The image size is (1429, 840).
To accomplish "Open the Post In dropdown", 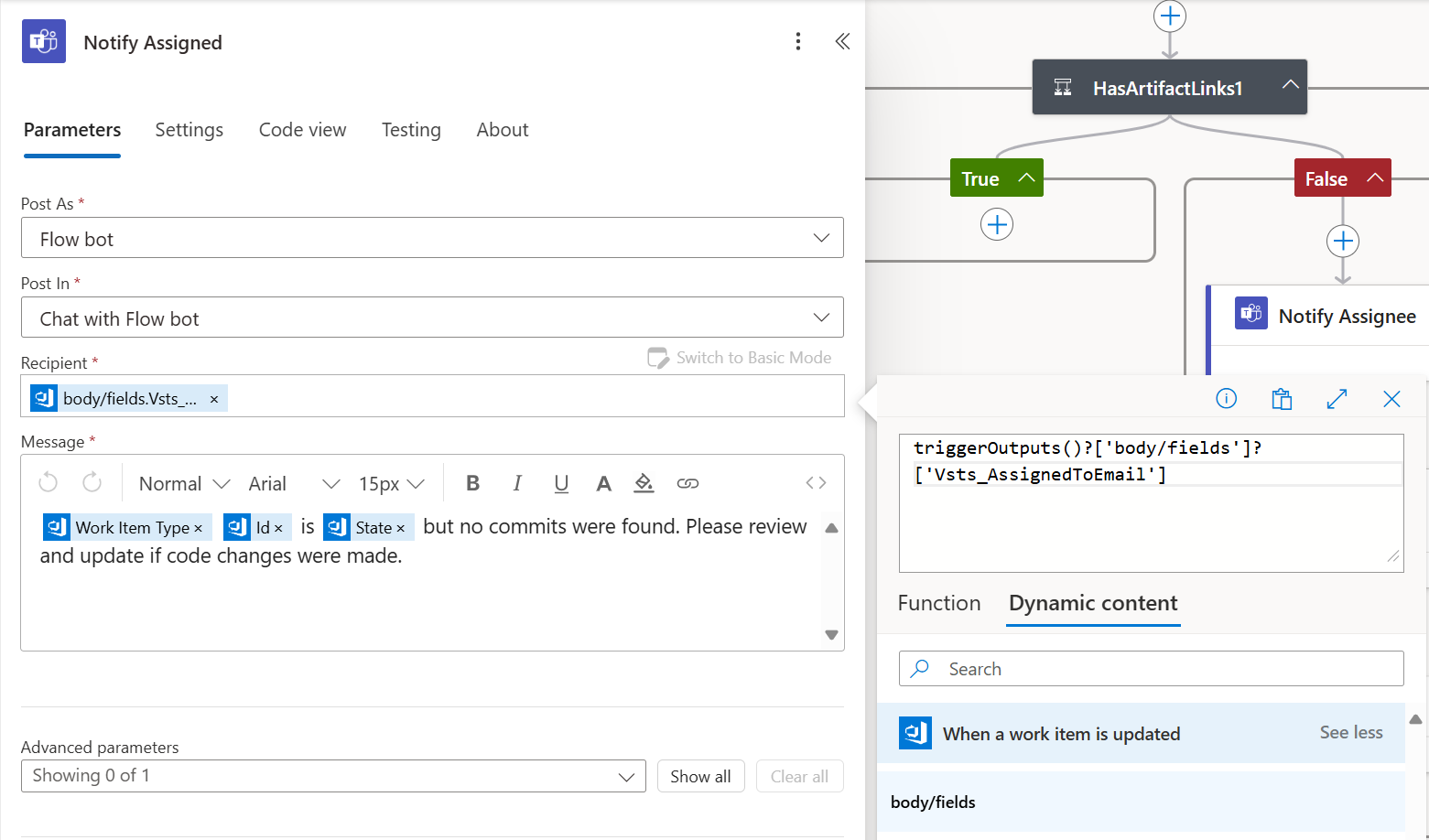I will coord(432,318).
